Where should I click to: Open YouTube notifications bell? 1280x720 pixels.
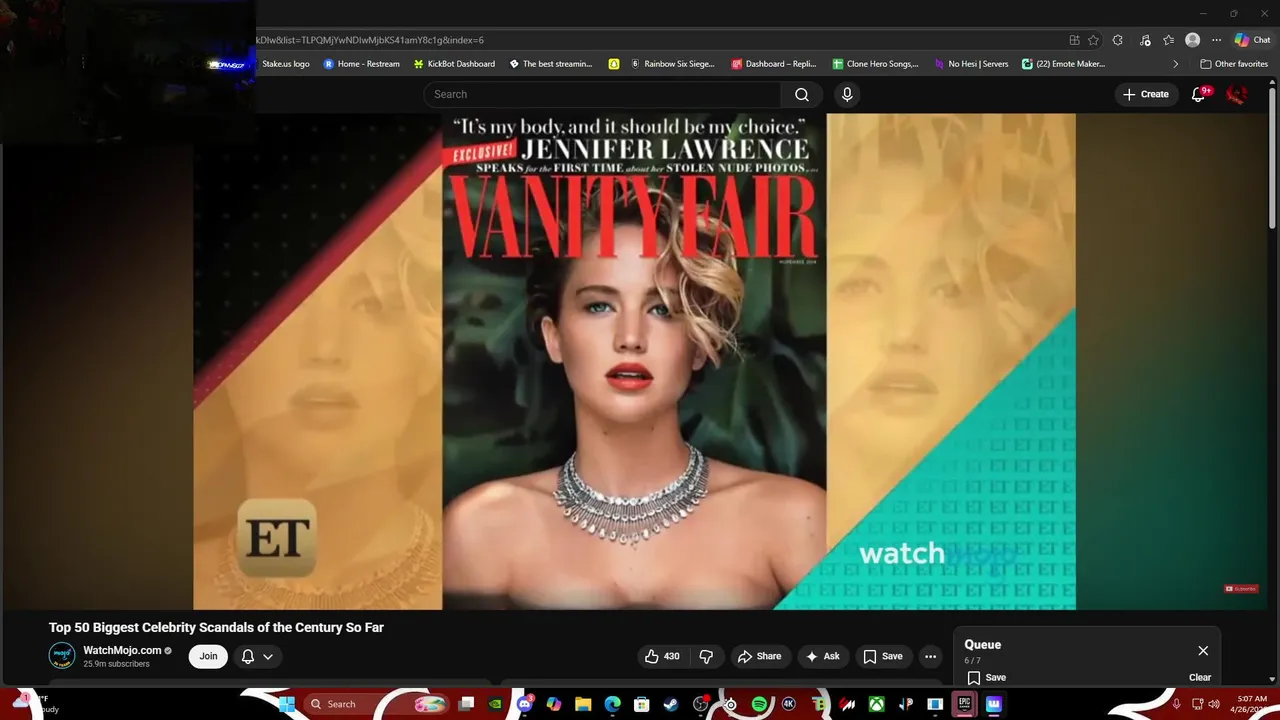click(1199, 94)
